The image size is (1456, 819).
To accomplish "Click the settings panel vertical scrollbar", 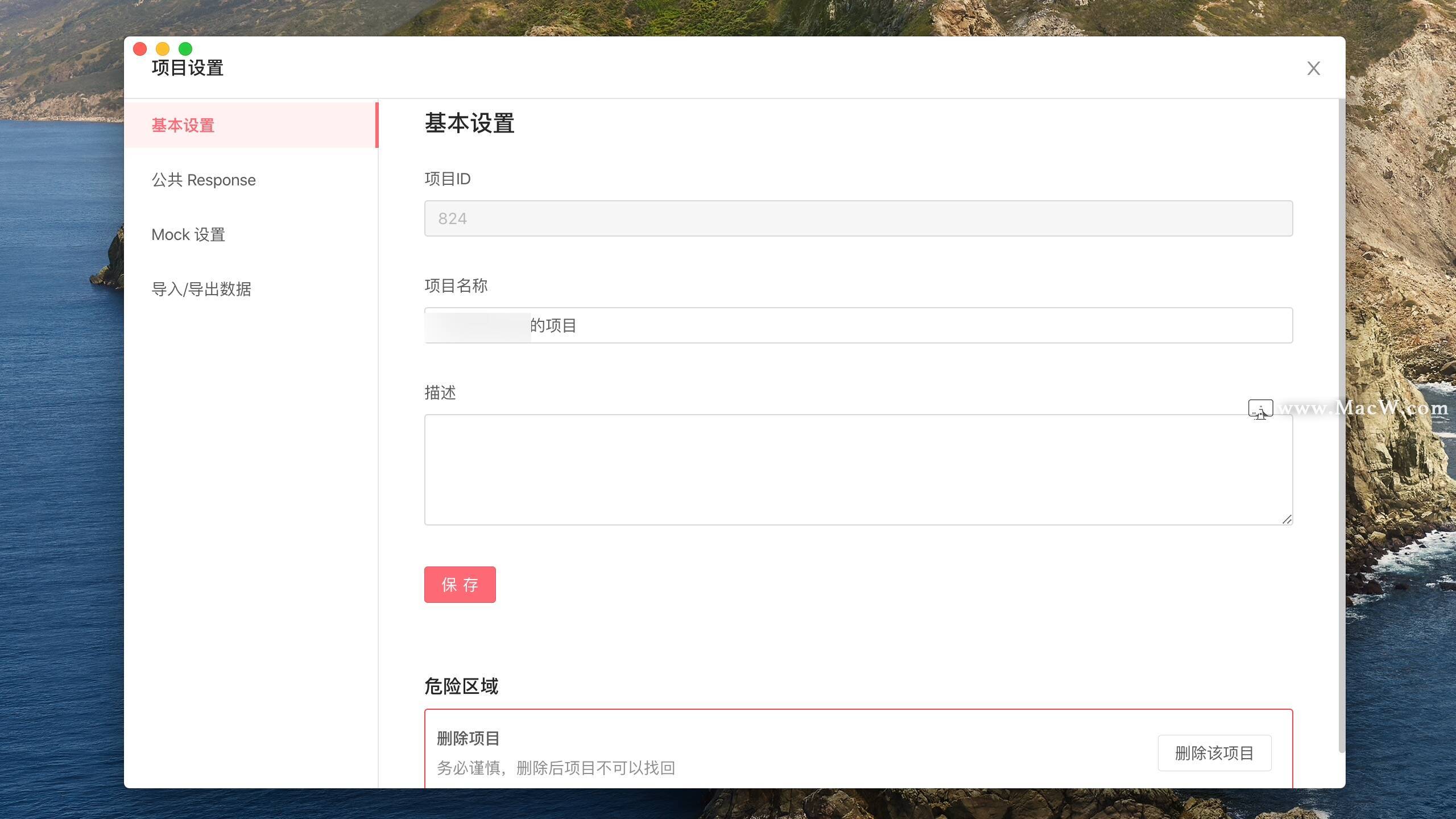I will (1342, 427).
